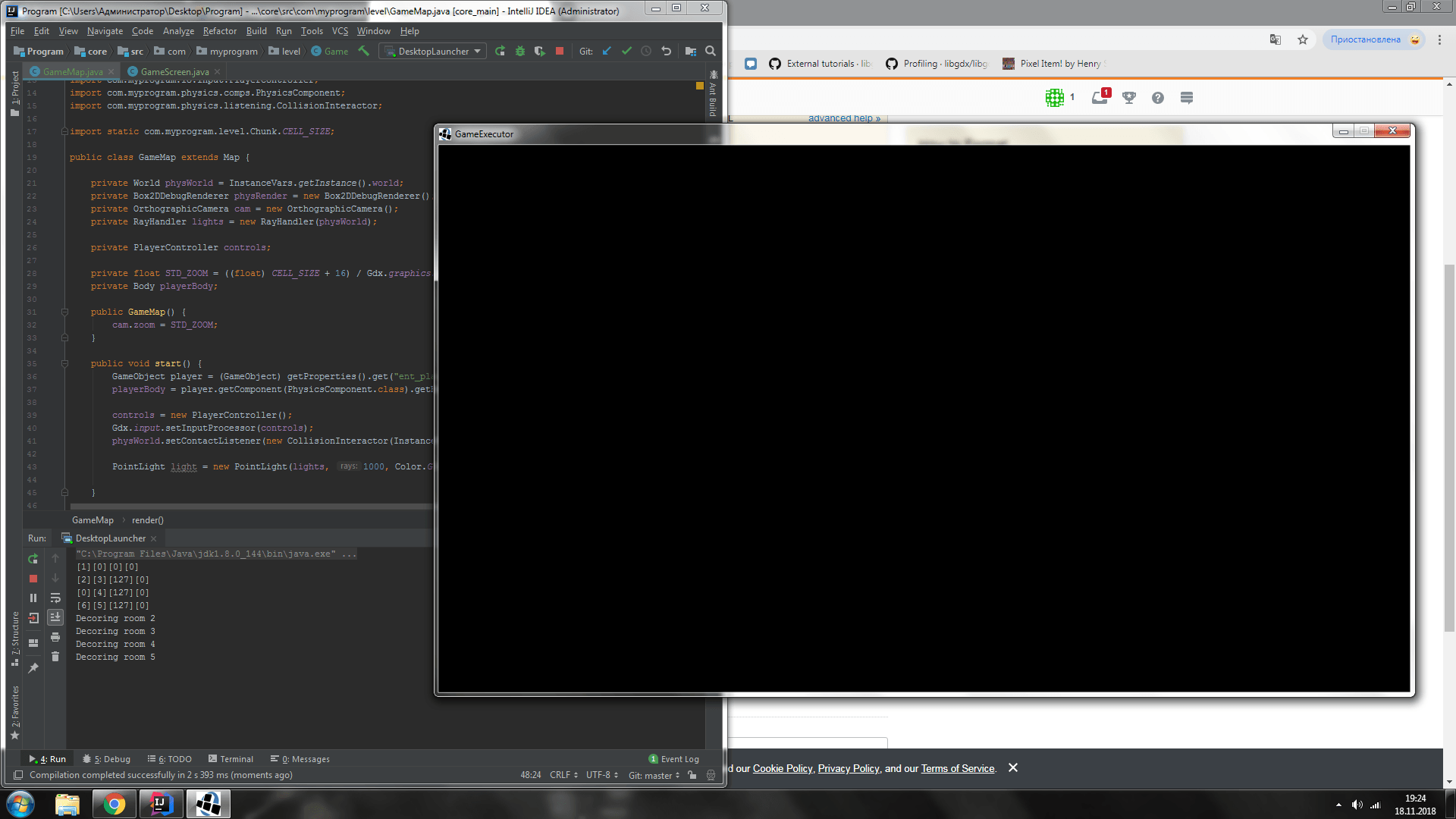
Task: Open the 7: Structure side tool window
Action: [x=14, y=639]
